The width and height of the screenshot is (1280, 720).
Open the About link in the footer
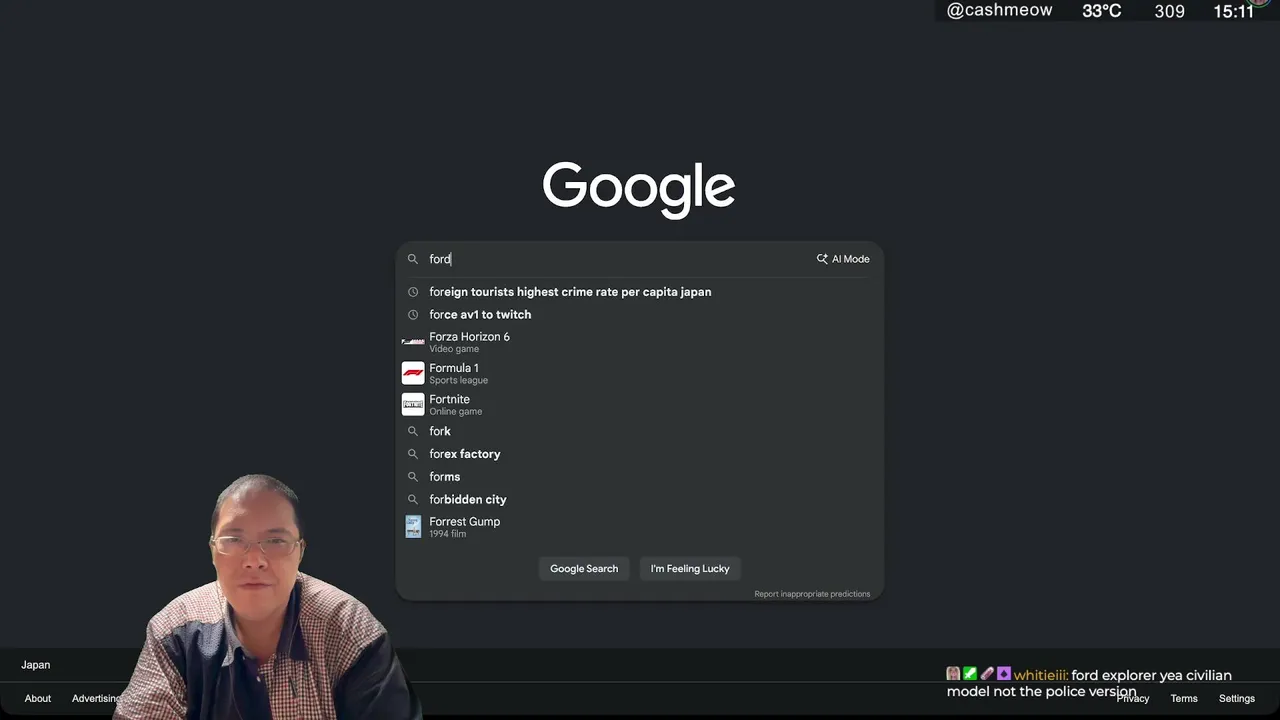pos(38,698)
